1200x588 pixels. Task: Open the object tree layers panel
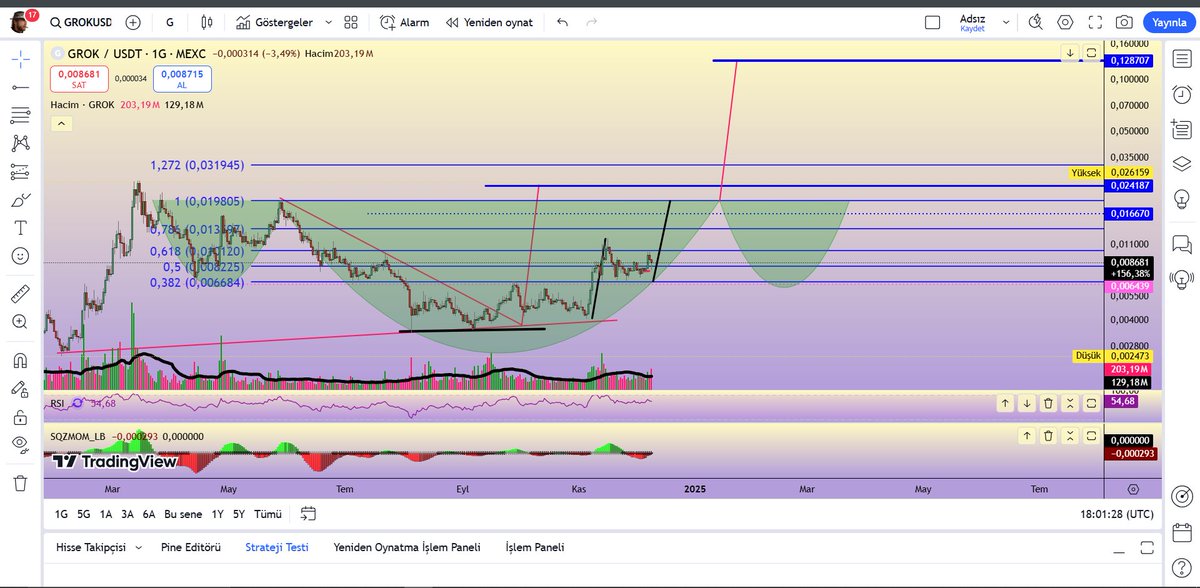point(1180,163)
